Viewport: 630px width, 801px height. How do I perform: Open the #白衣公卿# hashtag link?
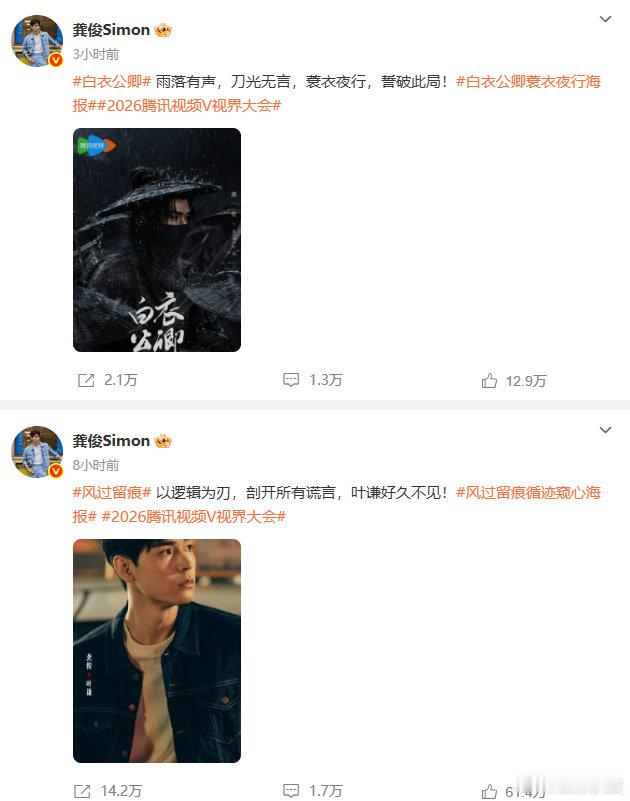coord(112,82)
